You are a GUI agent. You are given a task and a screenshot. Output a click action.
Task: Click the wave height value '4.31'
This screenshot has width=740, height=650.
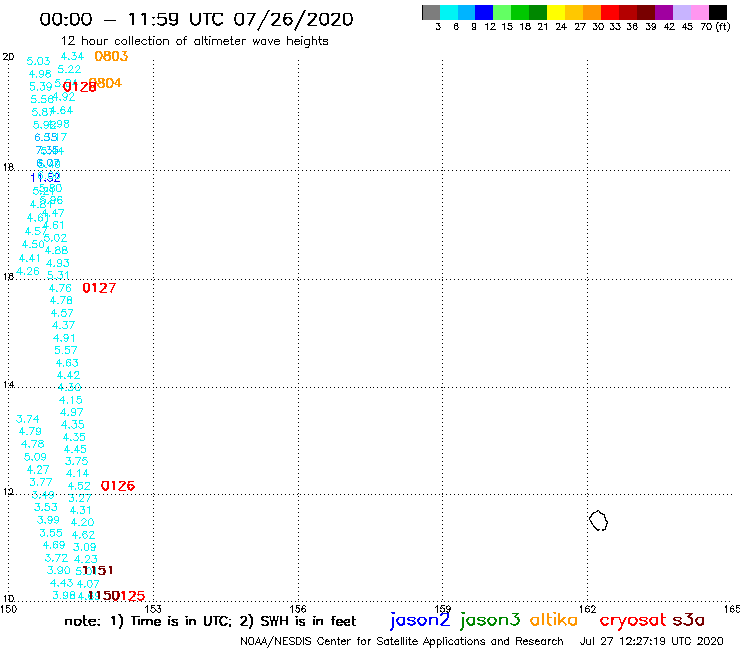point(81,510)
